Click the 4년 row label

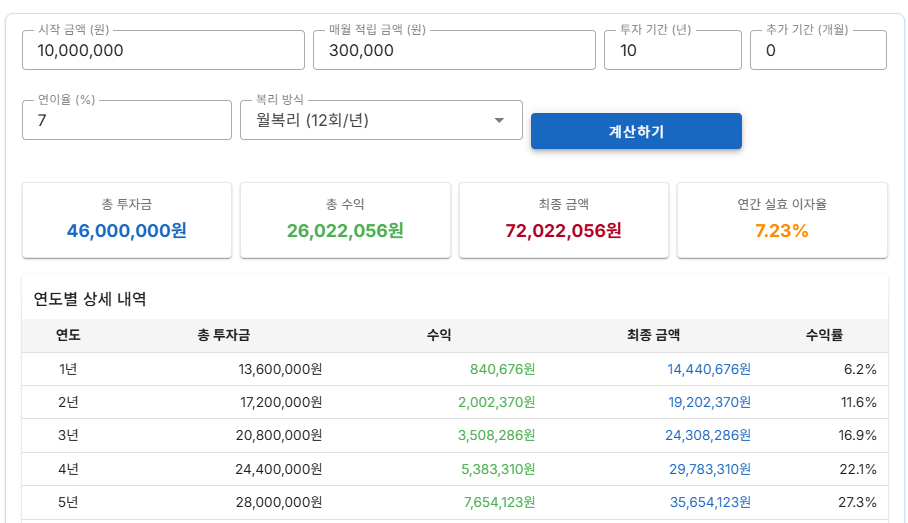[68, 469]
